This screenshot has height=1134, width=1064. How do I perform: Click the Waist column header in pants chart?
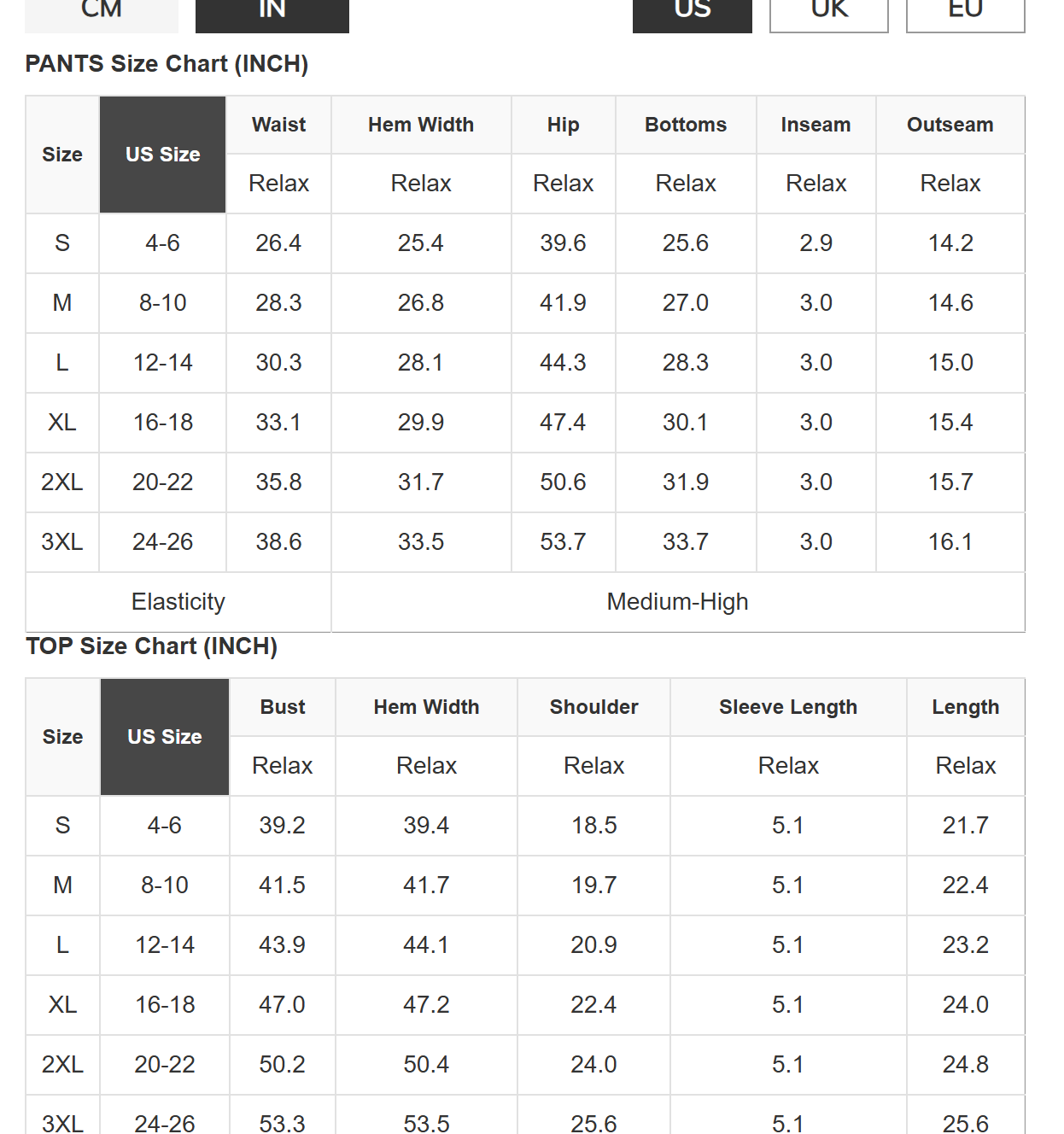point(278,125)
